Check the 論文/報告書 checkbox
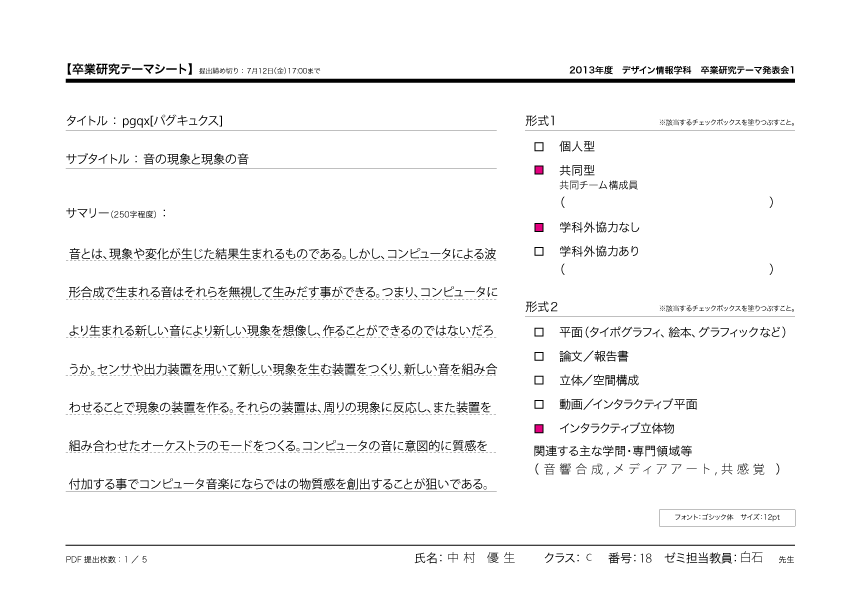This screenshot has width=859, height=612. 539,357
